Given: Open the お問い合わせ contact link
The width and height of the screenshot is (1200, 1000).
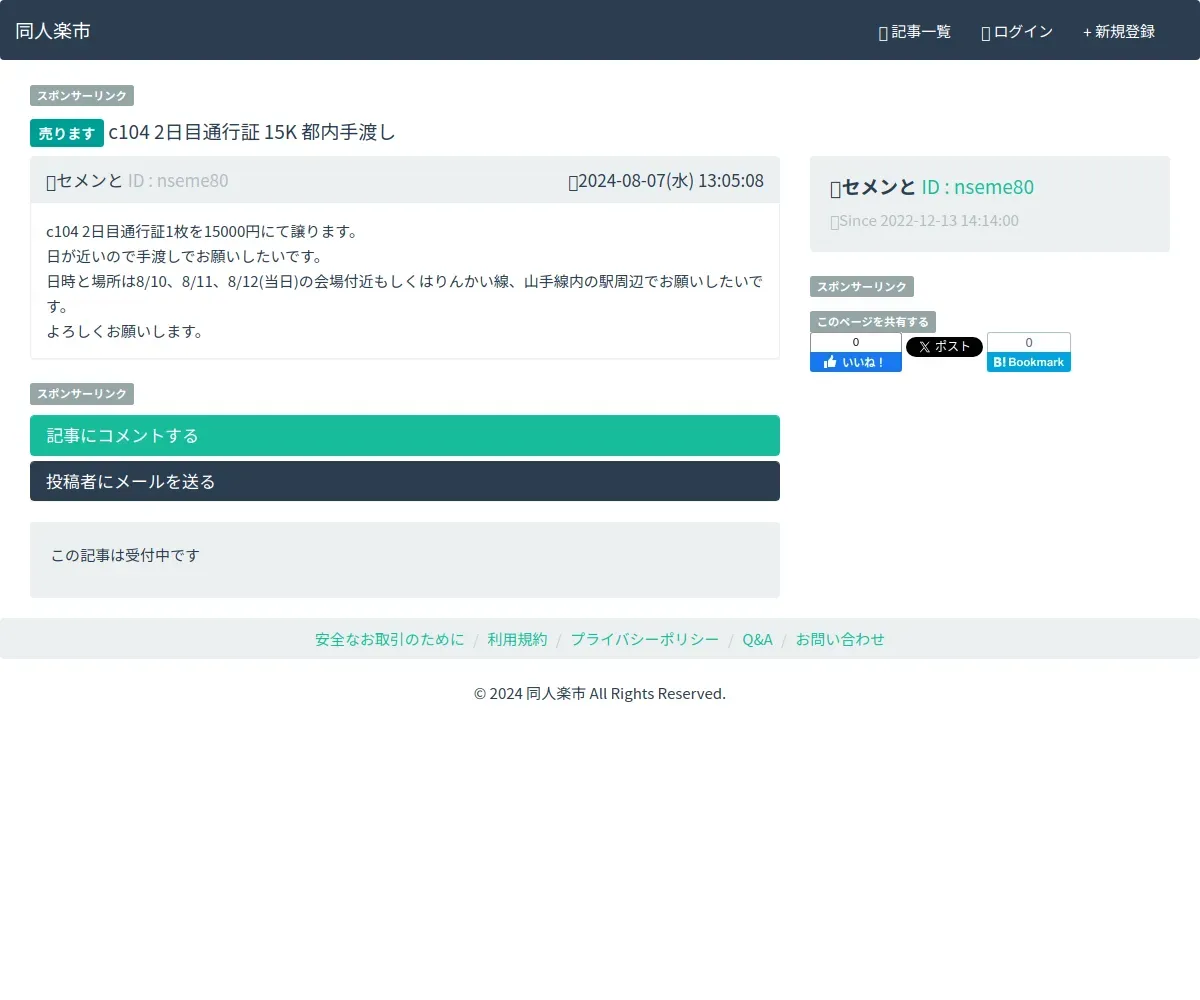Looking at the screenshot, I should point(840,639).
